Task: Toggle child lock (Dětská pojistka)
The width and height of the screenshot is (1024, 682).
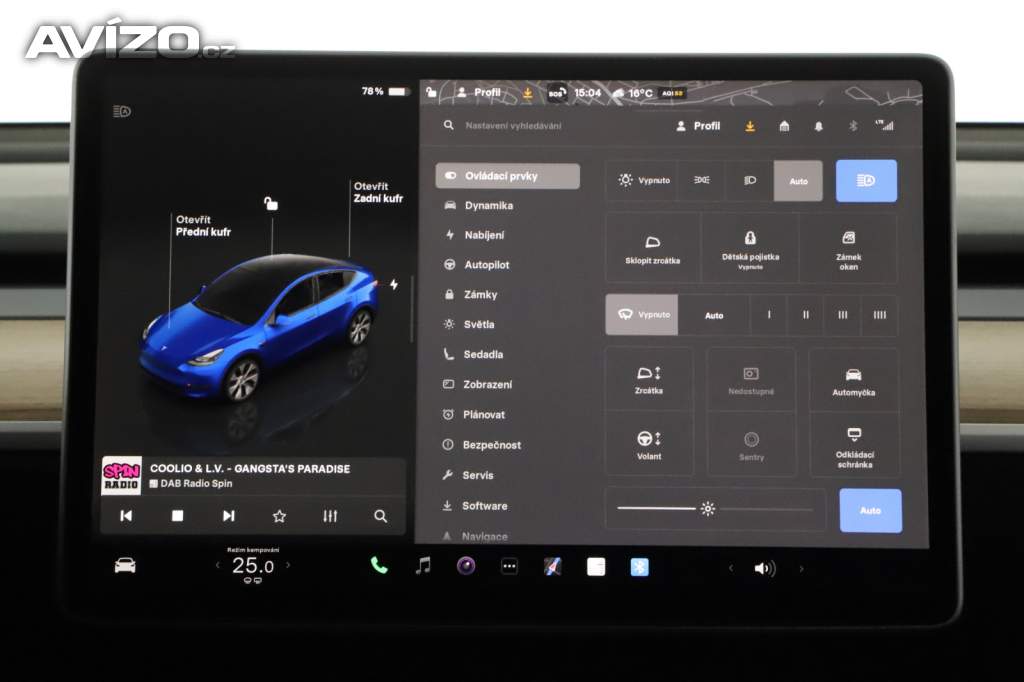Action: (x=750, y=247)
